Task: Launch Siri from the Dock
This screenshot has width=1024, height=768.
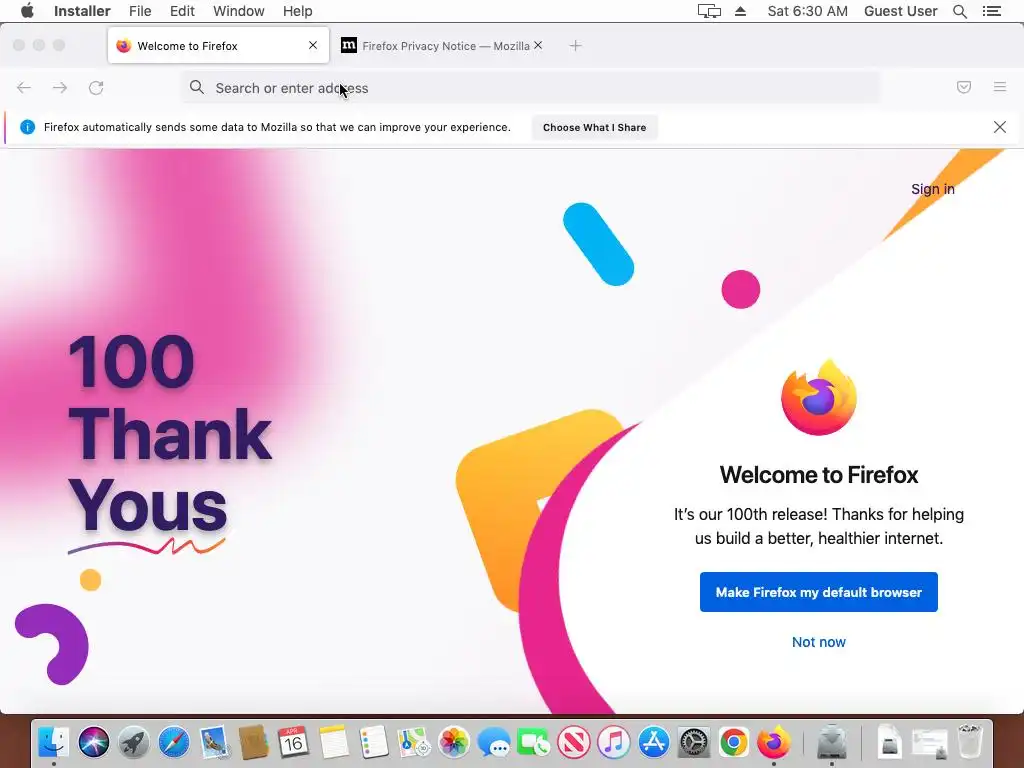Action: point(94,742)
